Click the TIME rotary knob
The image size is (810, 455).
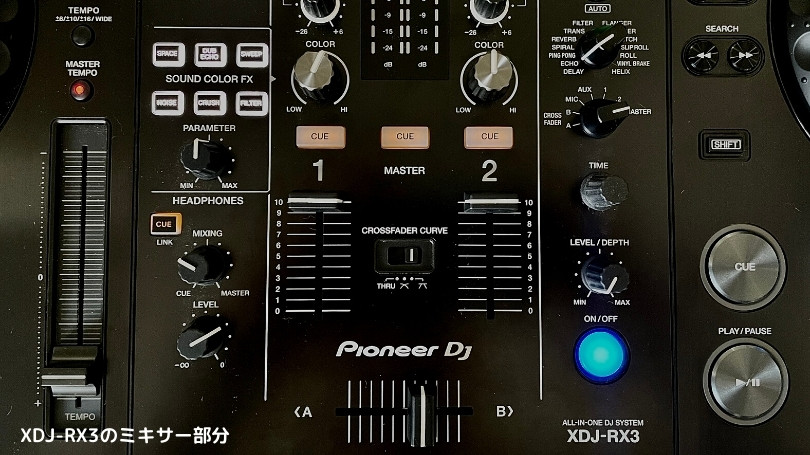pyautogui.click(x=603, y=192)
